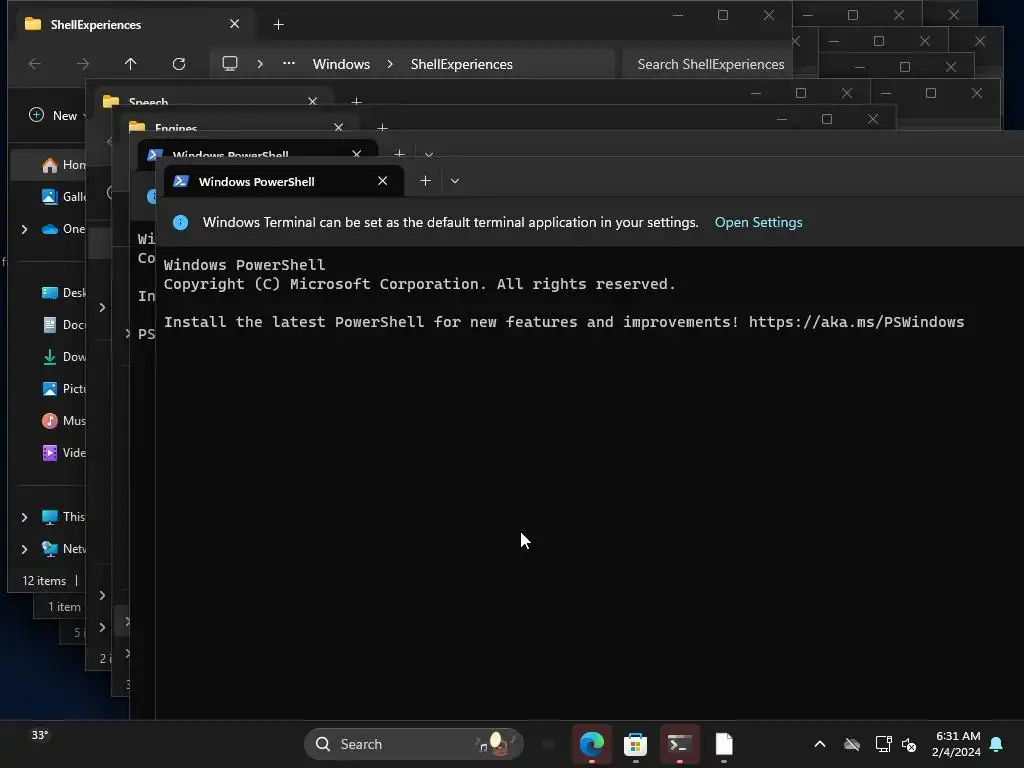The height and width of the screenshot is (768, 1024).
Task: Expand the breadcrumb chevron after PC icon
Action: click(x=260, y=63)
